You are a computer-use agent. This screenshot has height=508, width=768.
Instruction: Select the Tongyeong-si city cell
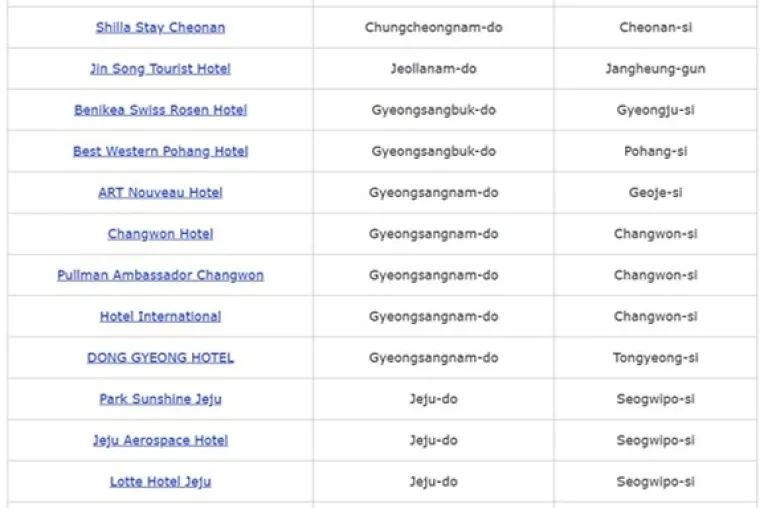click(x=655, y=358)
